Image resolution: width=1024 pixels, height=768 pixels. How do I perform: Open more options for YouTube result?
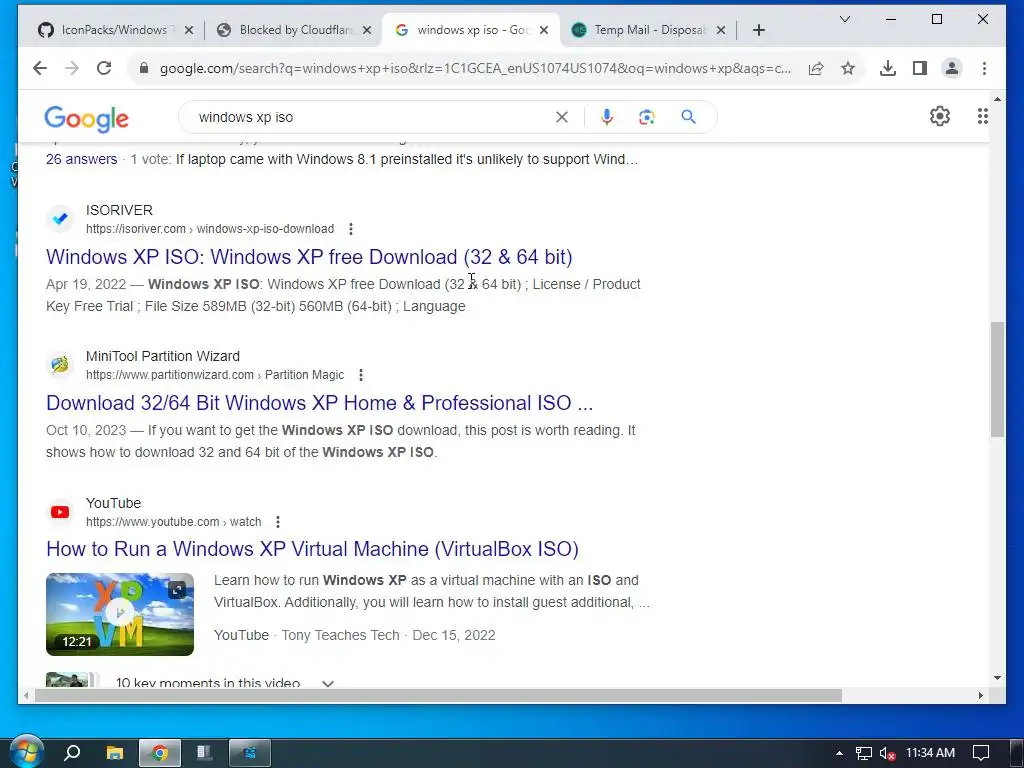pyautogui.click(x=278, y=522)
